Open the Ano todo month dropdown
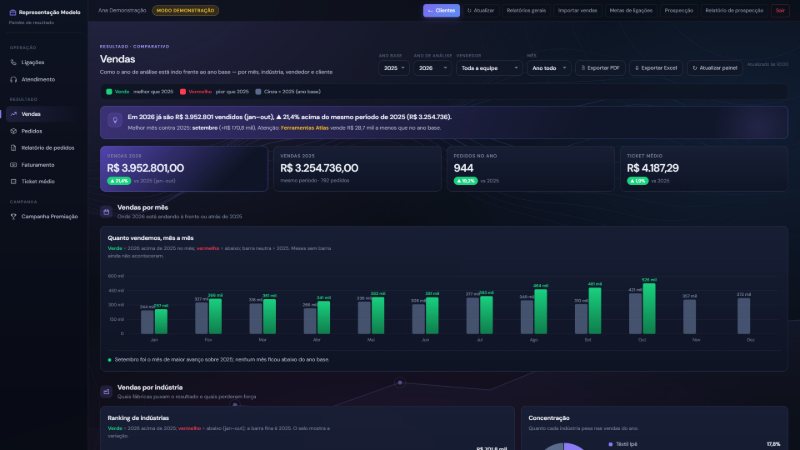 pos(549,68)
